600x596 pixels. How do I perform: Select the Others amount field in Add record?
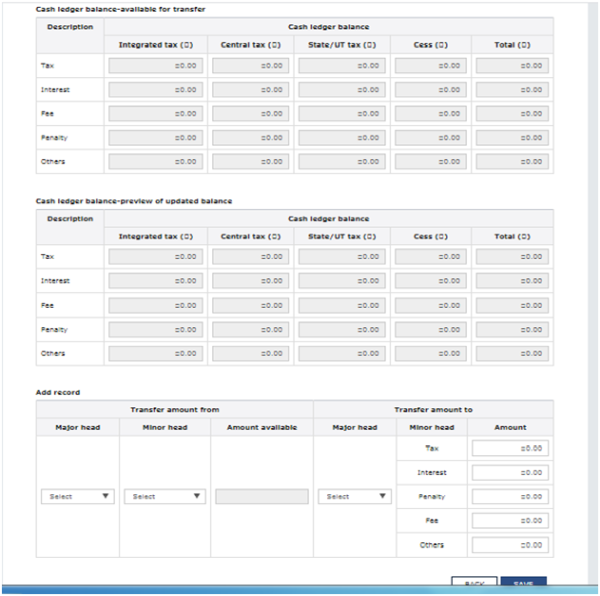pyautogui.click(x=510, y=545)
